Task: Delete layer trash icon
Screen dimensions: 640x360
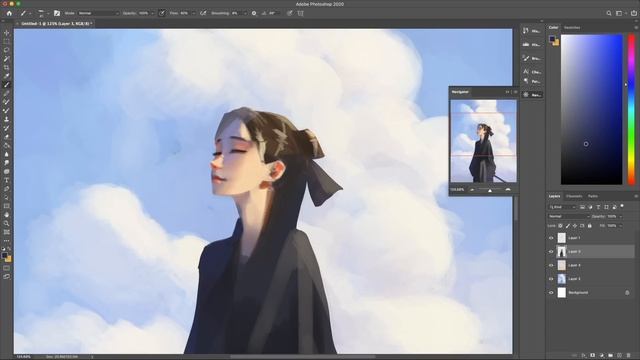Action: tap(629, 356)
